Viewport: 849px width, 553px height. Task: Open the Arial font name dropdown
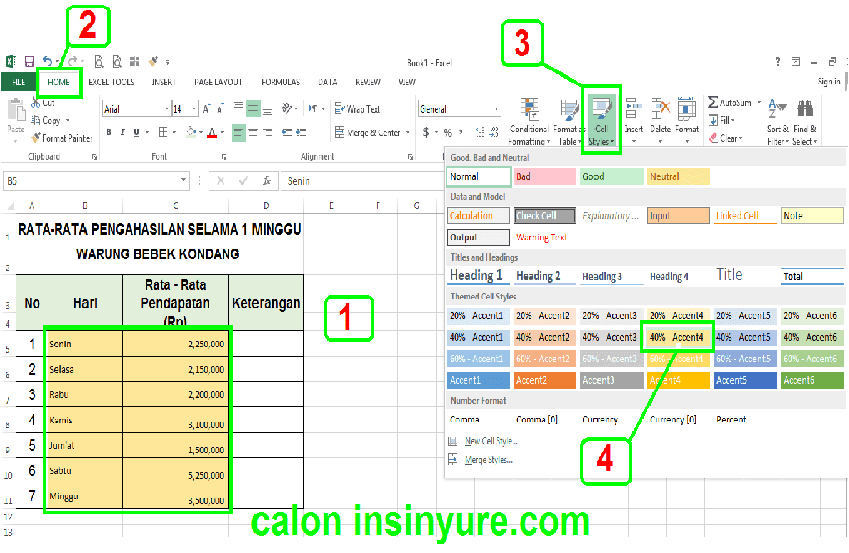(x=167, y=109)
